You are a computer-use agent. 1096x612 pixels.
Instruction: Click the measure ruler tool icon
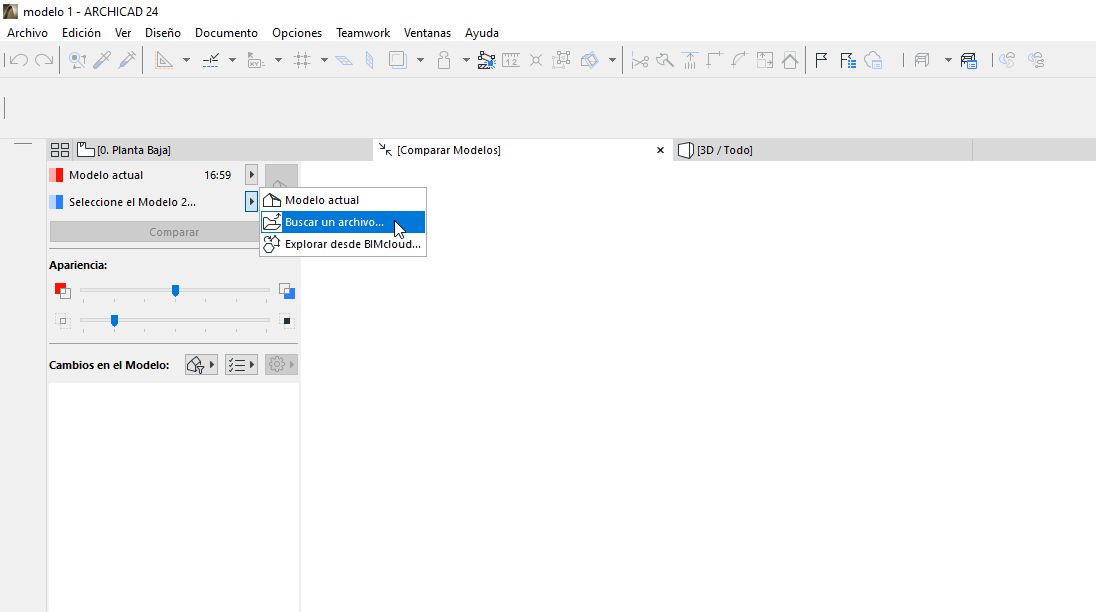coord(511,60)
